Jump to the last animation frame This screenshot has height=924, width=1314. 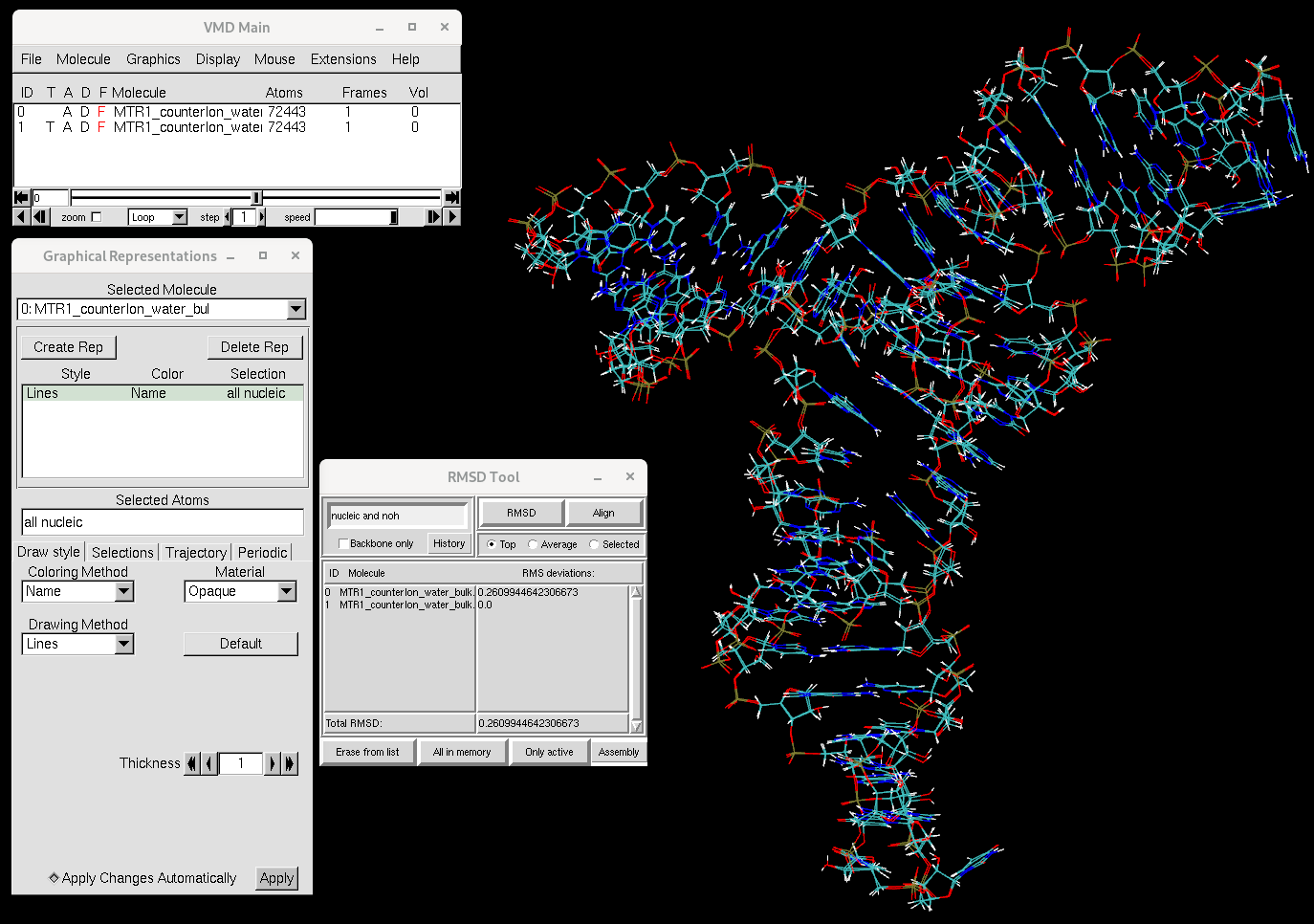click(452, 198)
